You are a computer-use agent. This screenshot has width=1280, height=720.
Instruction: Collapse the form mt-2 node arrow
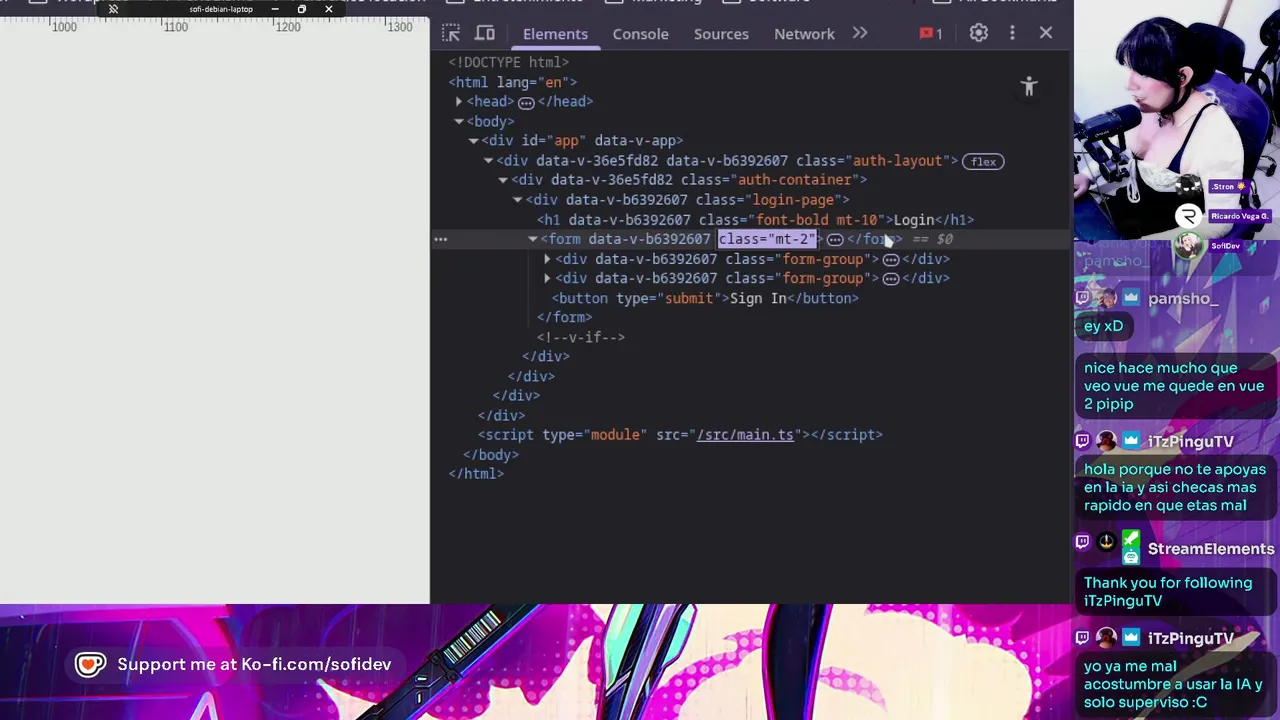[533, 239]
